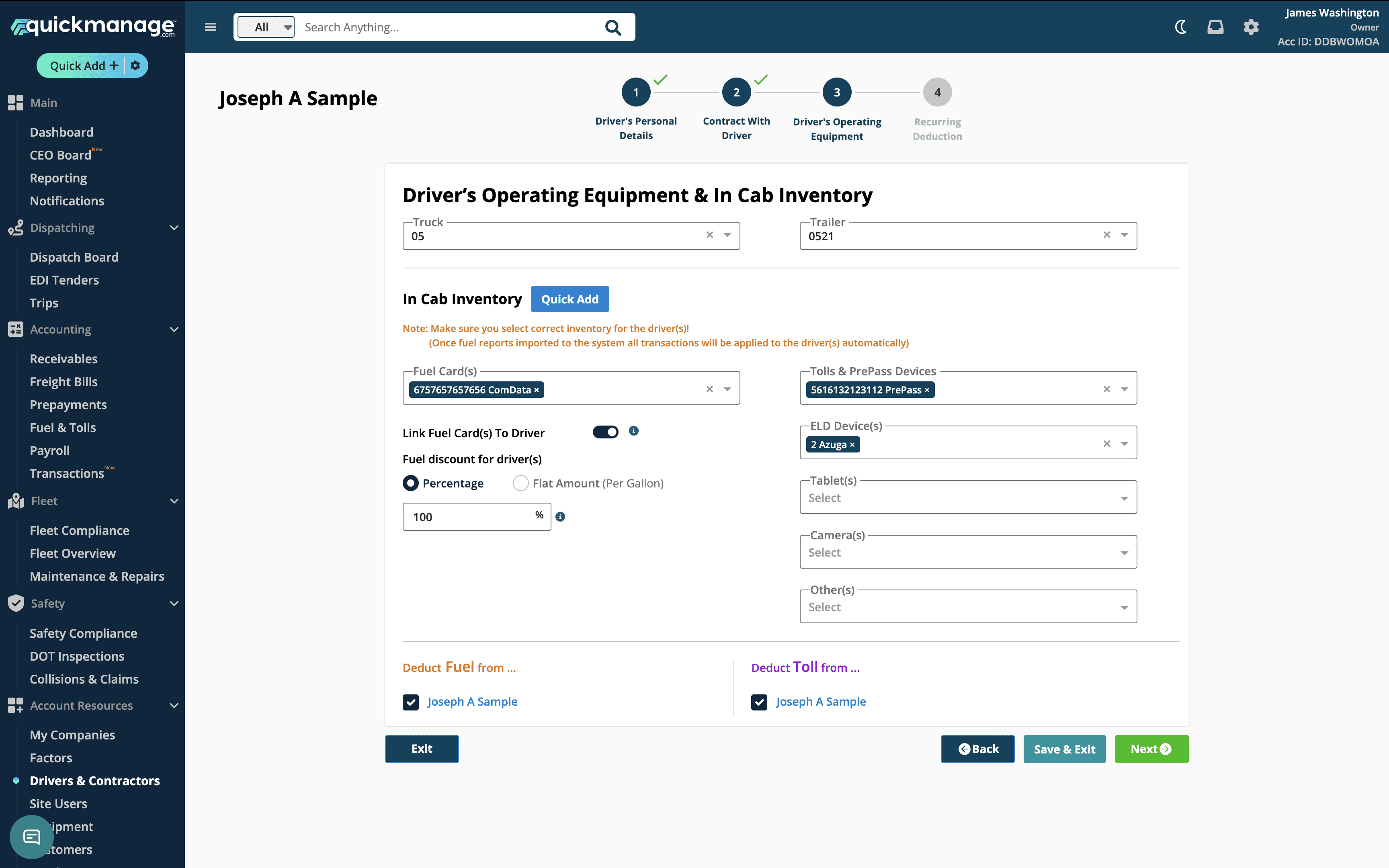Image resolution: width=1389 pixels, height=868 pixels.
Task: Toggle dark mode moon icon
Action: pyautogui.click(x=1181, y=27)
